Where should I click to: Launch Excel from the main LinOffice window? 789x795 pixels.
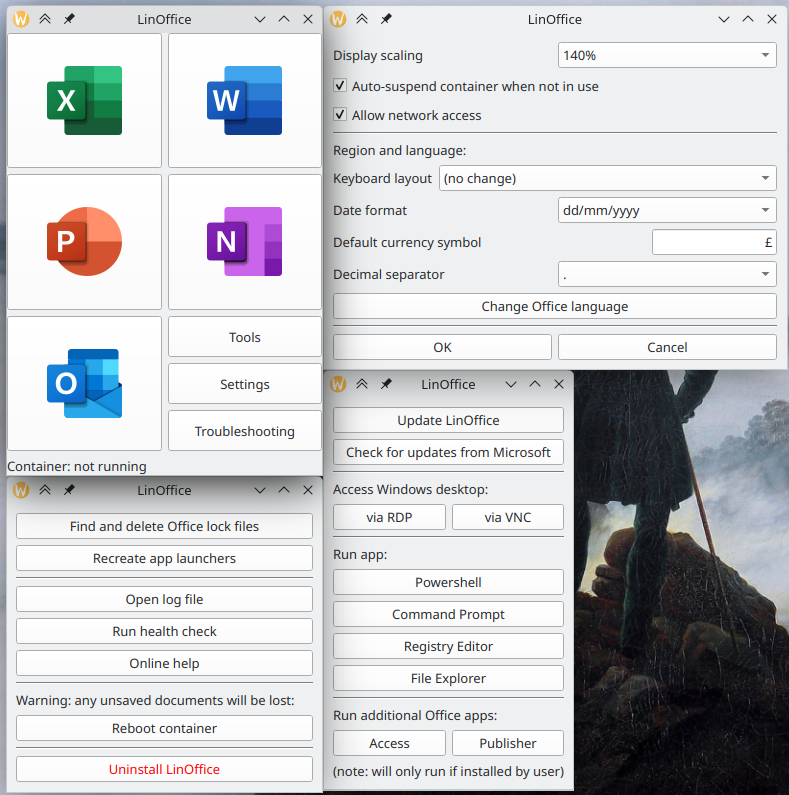pyautogui.click(x=84, y=100)
